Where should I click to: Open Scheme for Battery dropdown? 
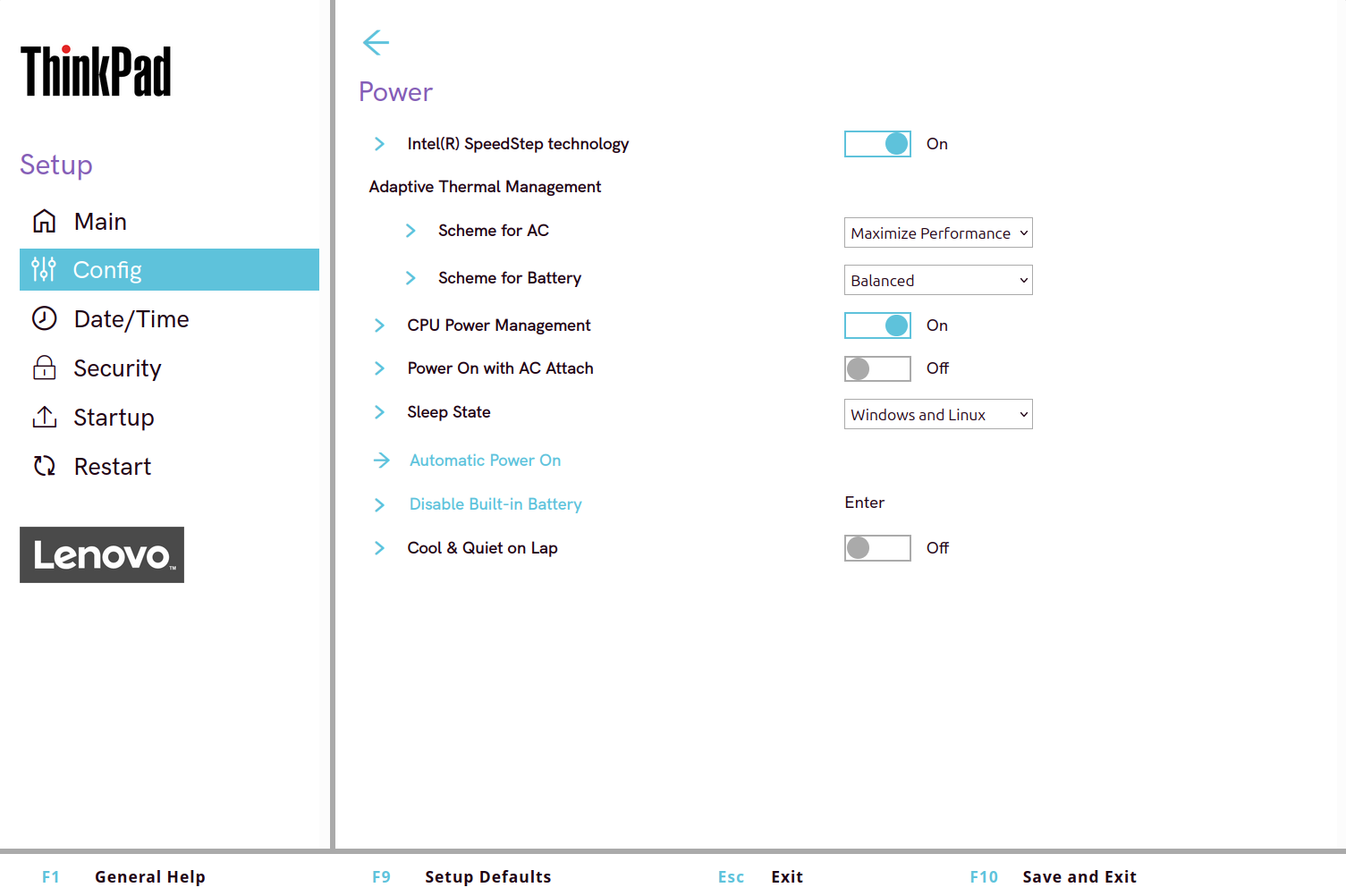click(x=938, y=280)
